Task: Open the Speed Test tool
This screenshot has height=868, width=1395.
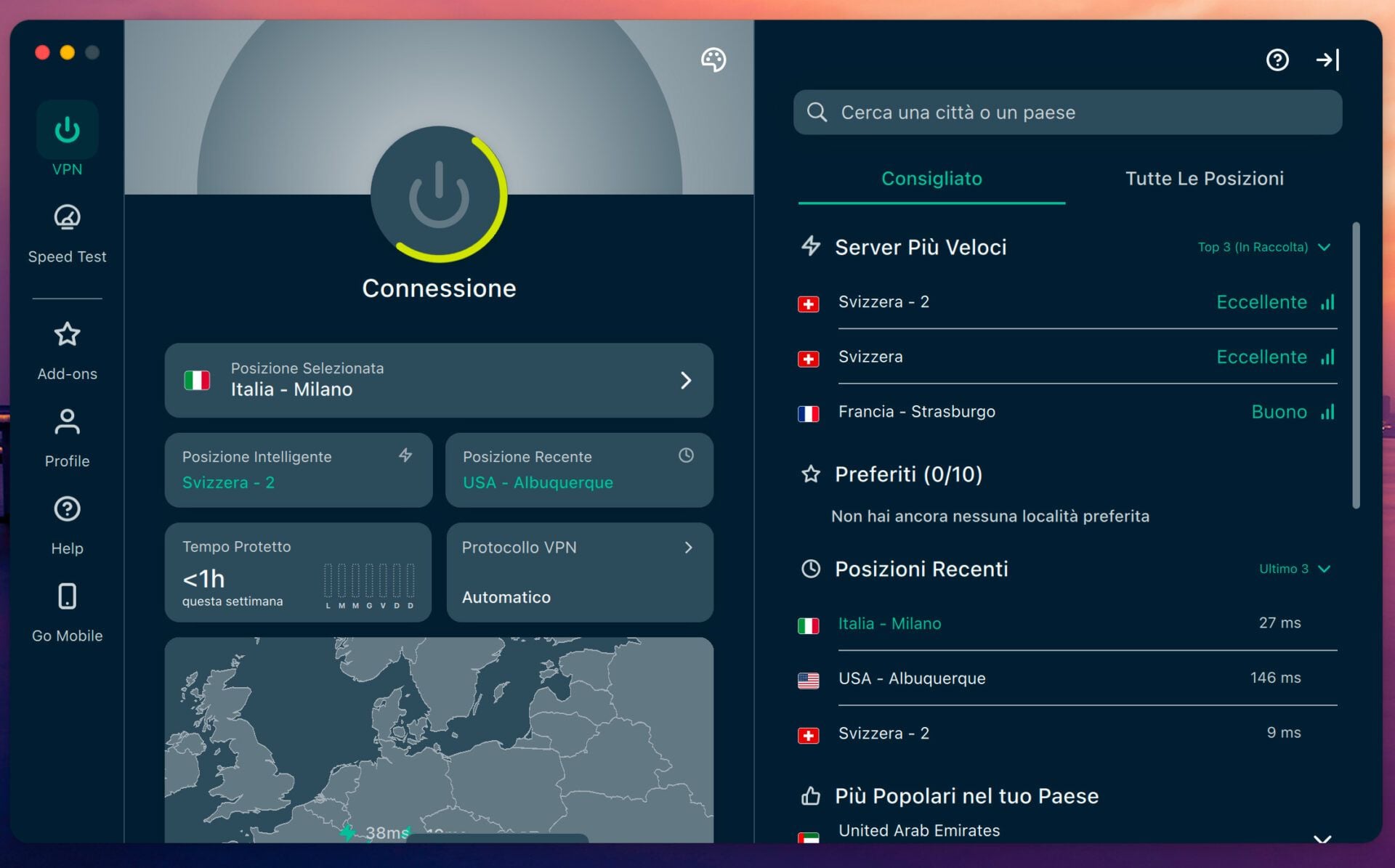Action: [67, 218]
